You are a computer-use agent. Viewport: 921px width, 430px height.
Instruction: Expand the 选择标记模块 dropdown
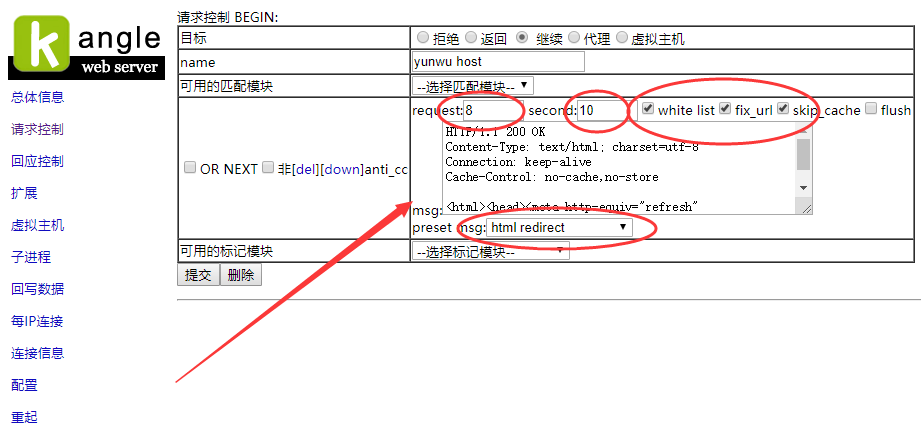pos(490,251)
